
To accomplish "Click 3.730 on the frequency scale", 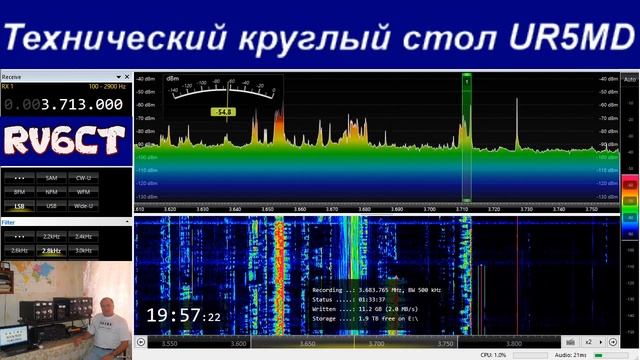I will tap(527, 209).
